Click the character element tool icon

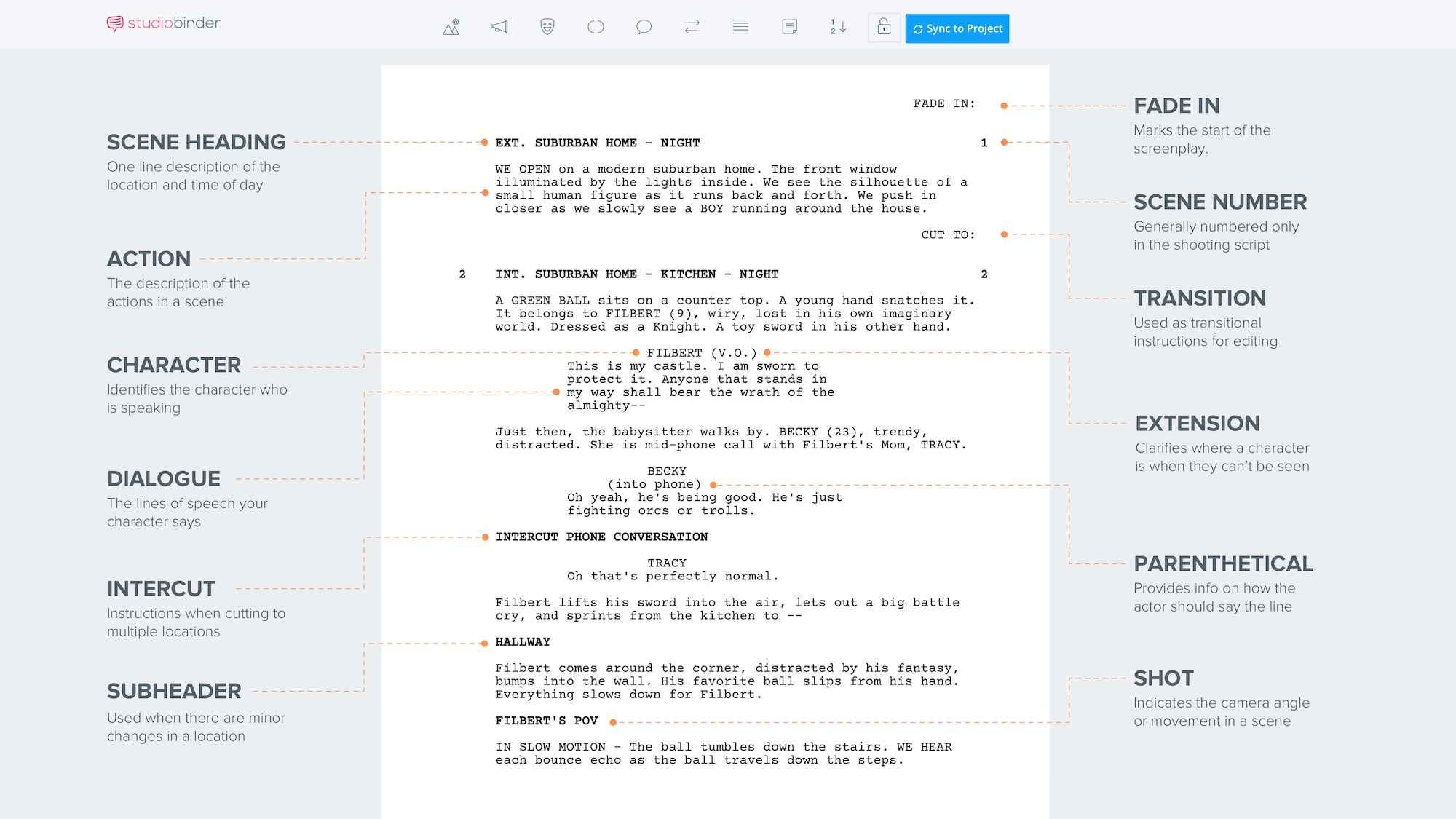[547, 28]
